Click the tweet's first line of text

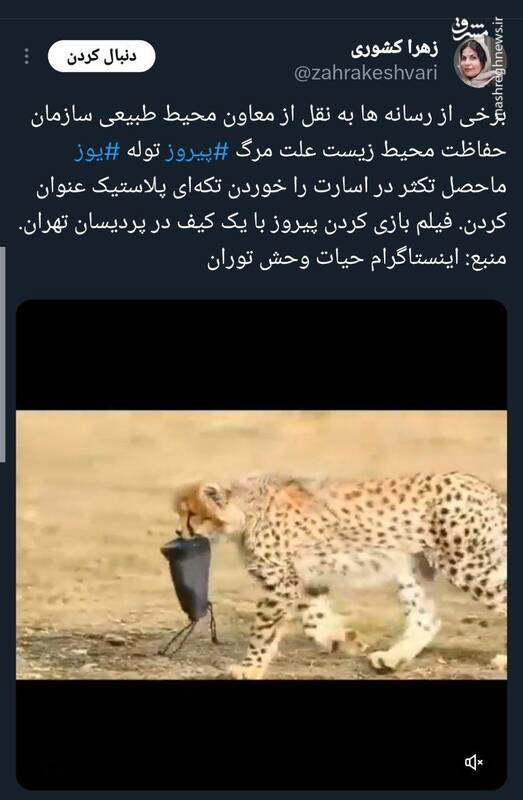(268, 116)
